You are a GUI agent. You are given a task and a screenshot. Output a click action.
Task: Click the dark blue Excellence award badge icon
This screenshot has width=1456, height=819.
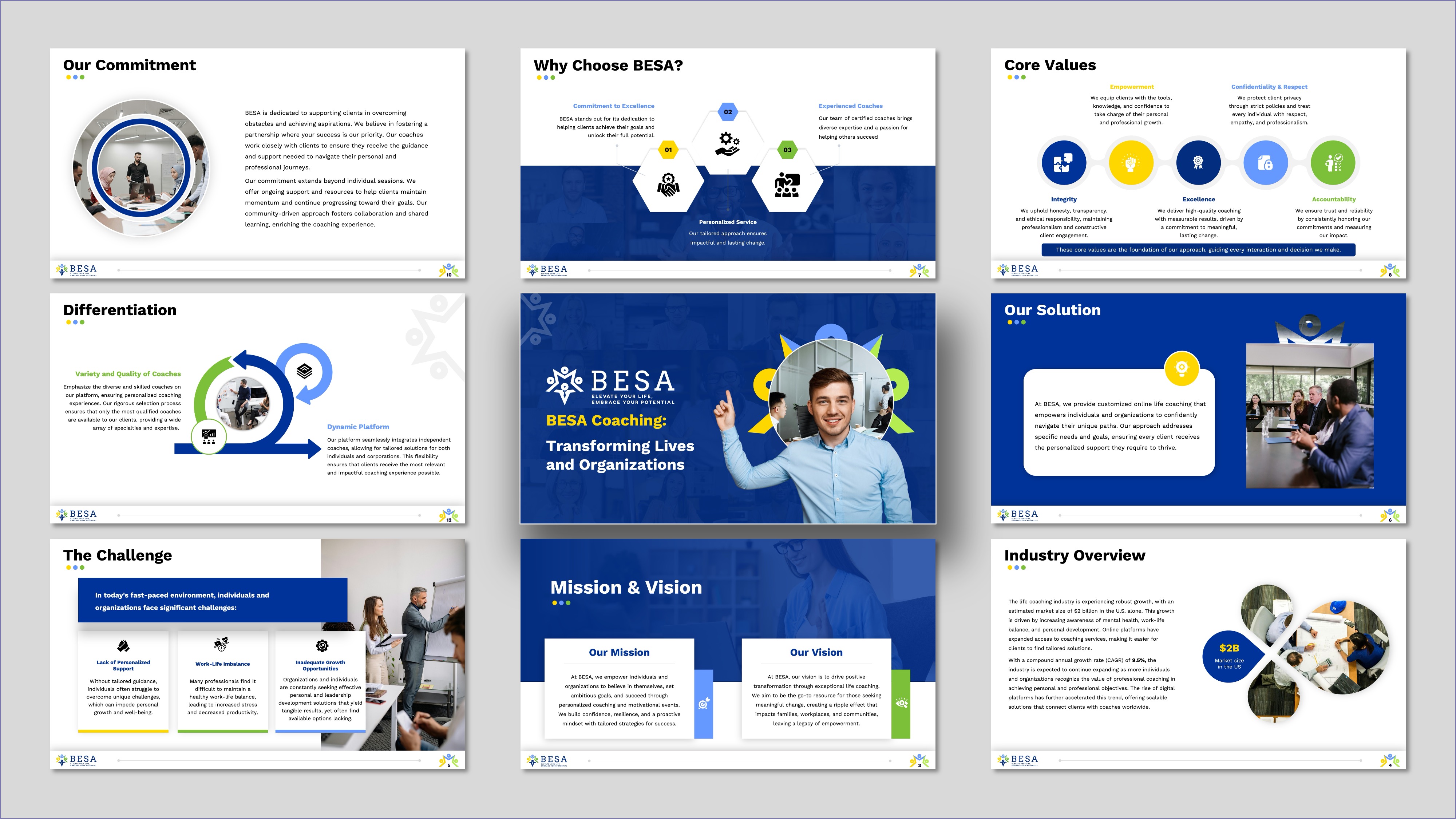[x=1198, y=163]
